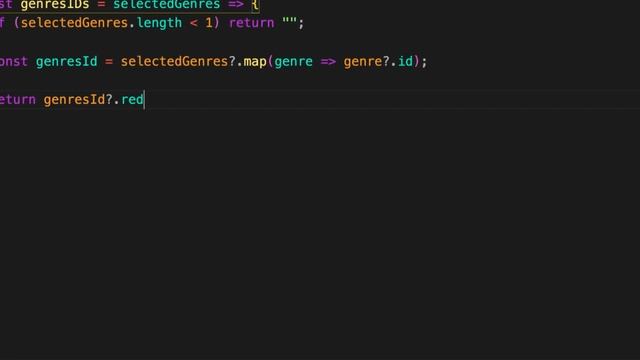Image resolution: width=640 pixels, height=360 pixels.
Task: Click the 'length' property in the if line
Action: point(159,23)
